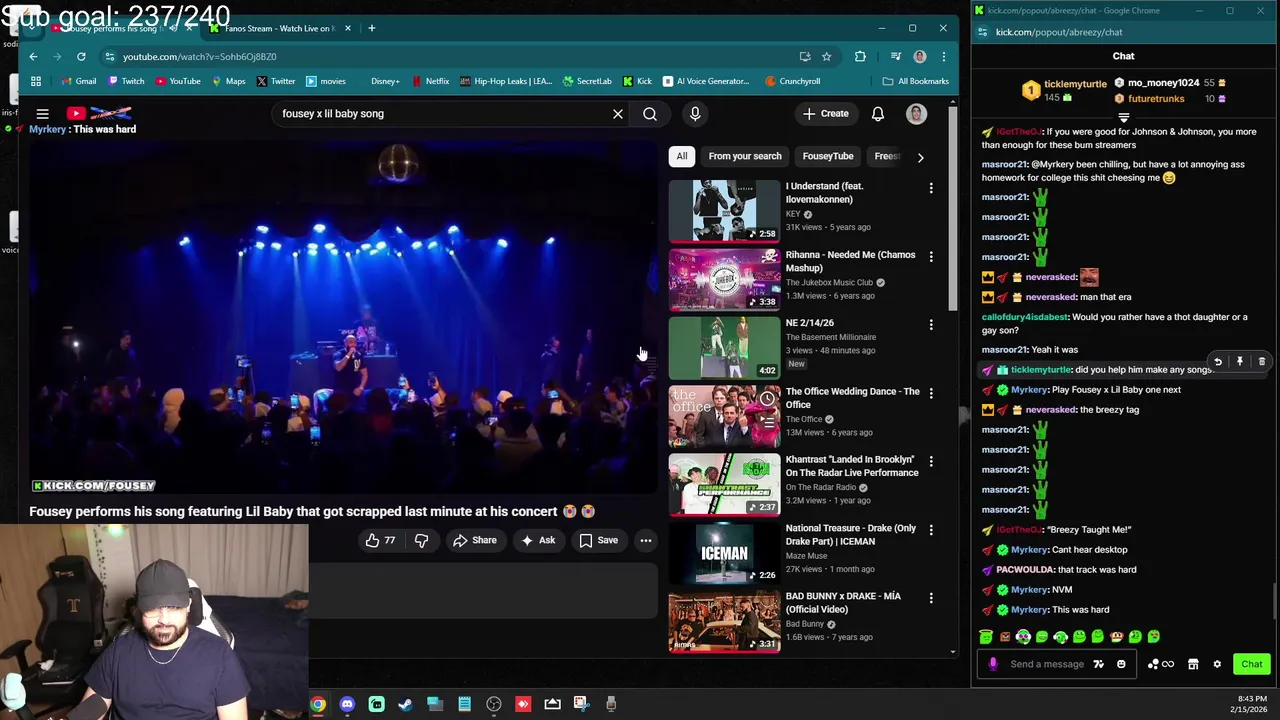Viewport: 1280px width, 720px height.
Task: Open Steam from the taskbar
Action: 405,704
